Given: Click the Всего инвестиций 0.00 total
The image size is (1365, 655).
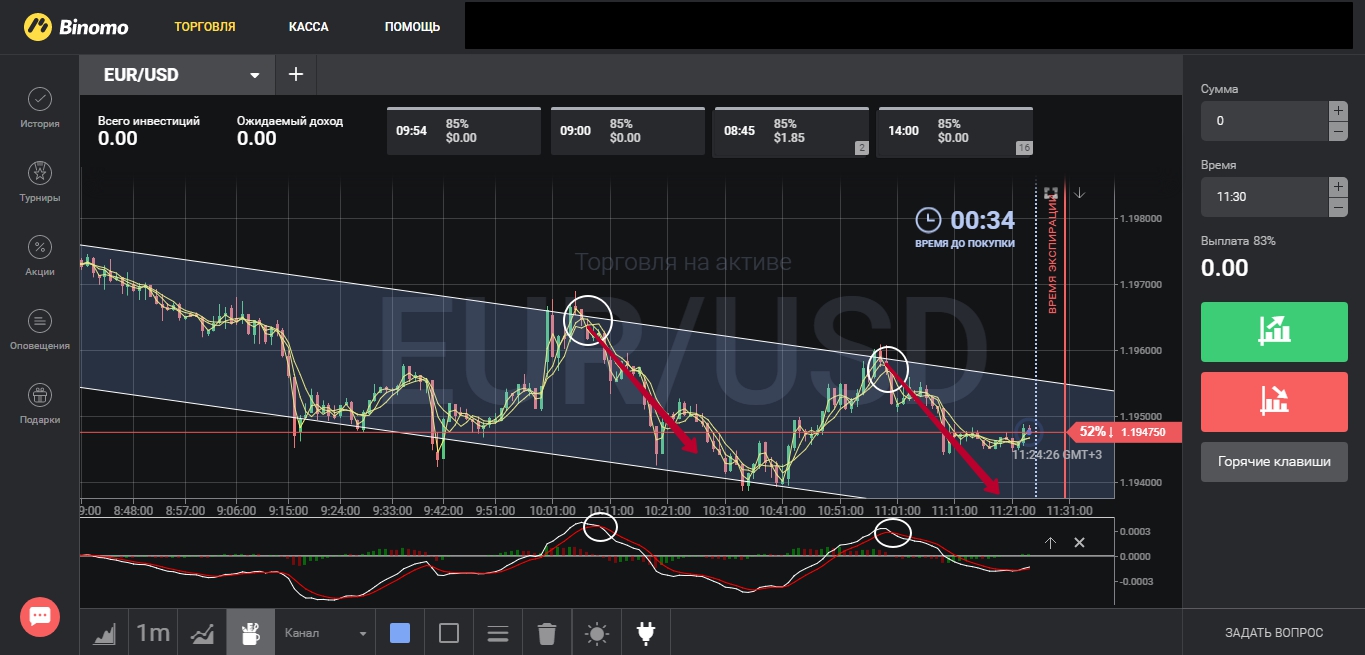Looking at the screenshot, I should click(149, 131).
